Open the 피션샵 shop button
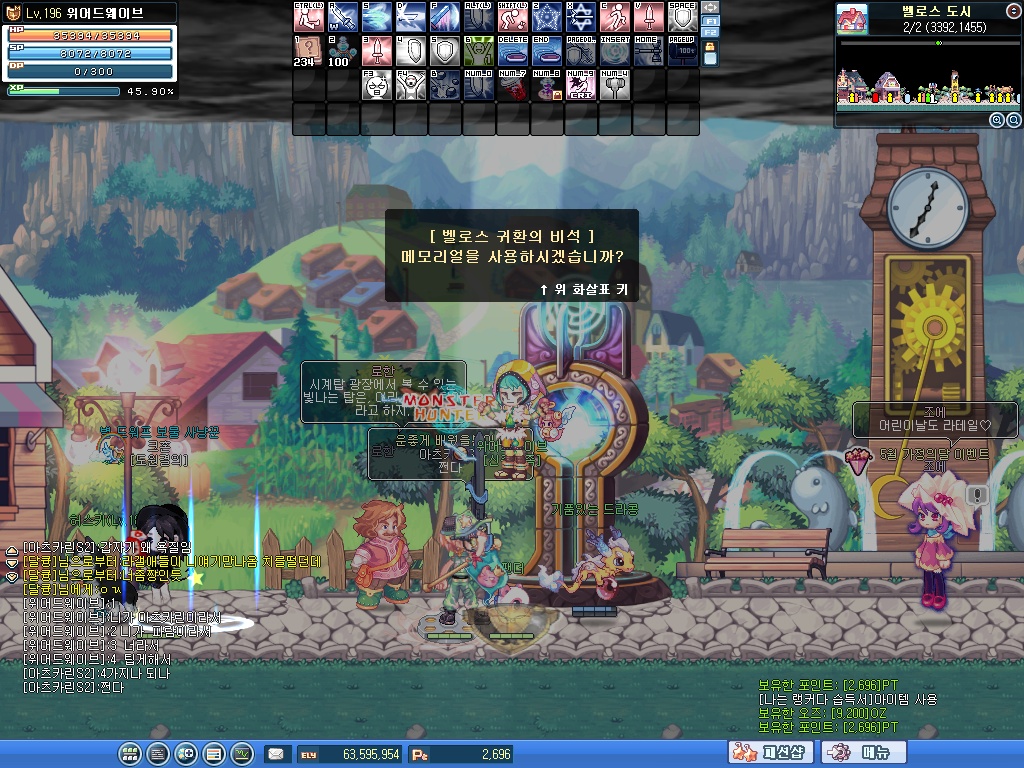Image resolution: width=1024 pixels, height=768 pixels. click(770, 753)
